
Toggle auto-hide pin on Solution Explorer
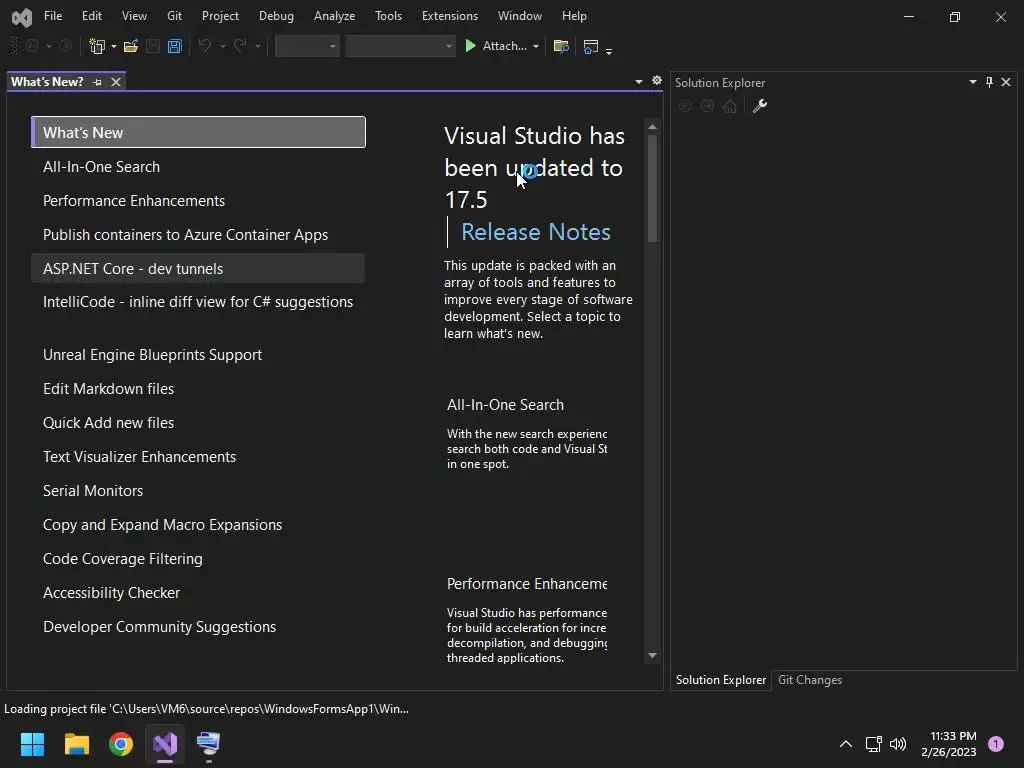click(989, 82)
